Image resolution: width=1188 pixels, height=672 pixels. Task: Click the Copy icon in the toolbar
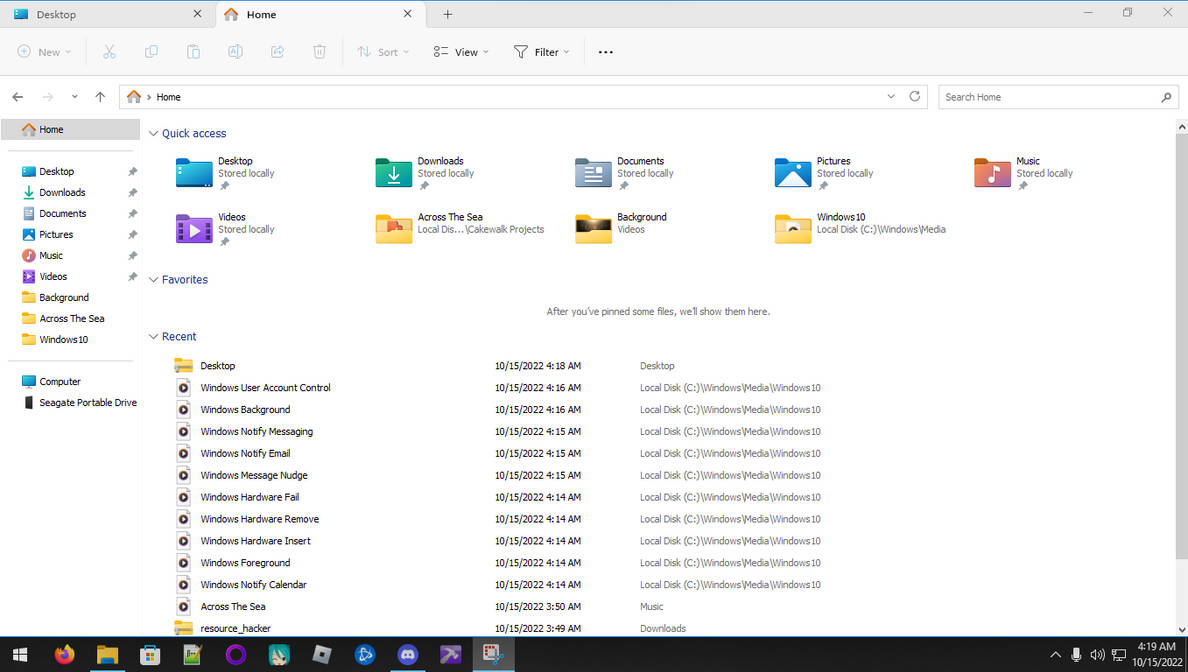point(151,51)
